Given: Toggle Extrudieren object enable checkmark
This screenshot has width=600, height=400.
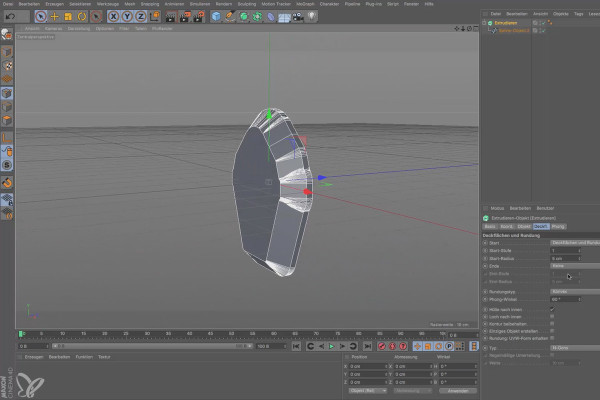Looking at the screenshot, I should coord(544,23).
